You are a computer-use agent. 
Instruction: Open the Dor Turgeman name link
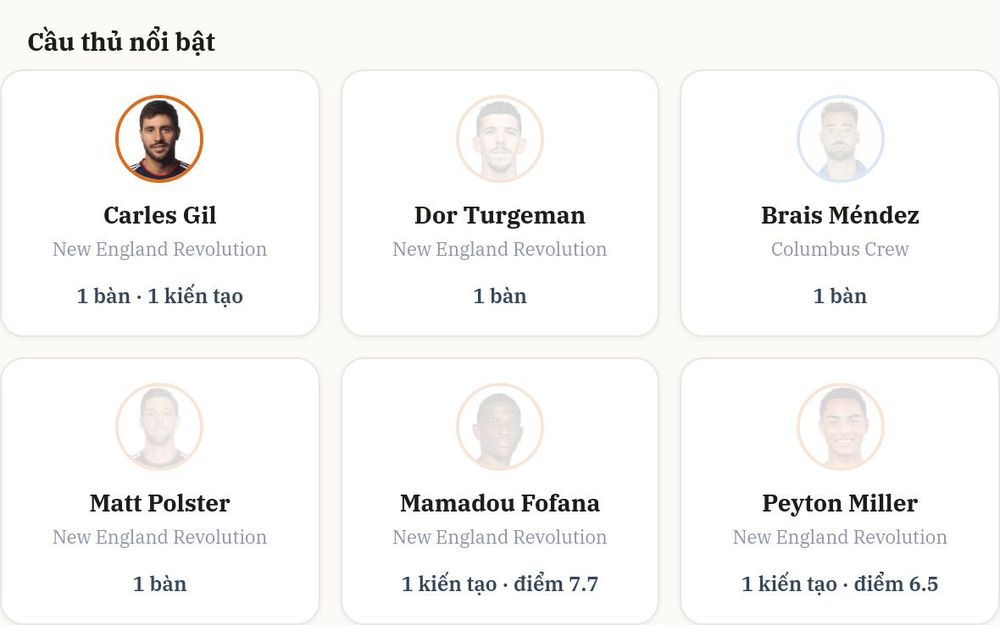pos(499,216)
